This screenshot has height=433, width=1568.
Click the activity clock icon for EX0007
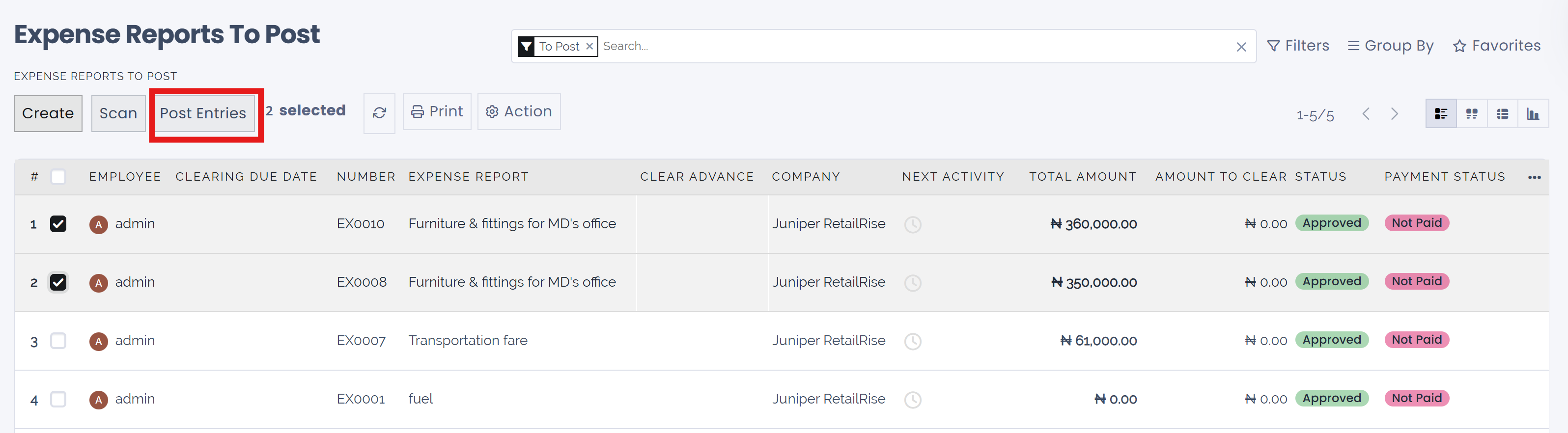(912, 341)
